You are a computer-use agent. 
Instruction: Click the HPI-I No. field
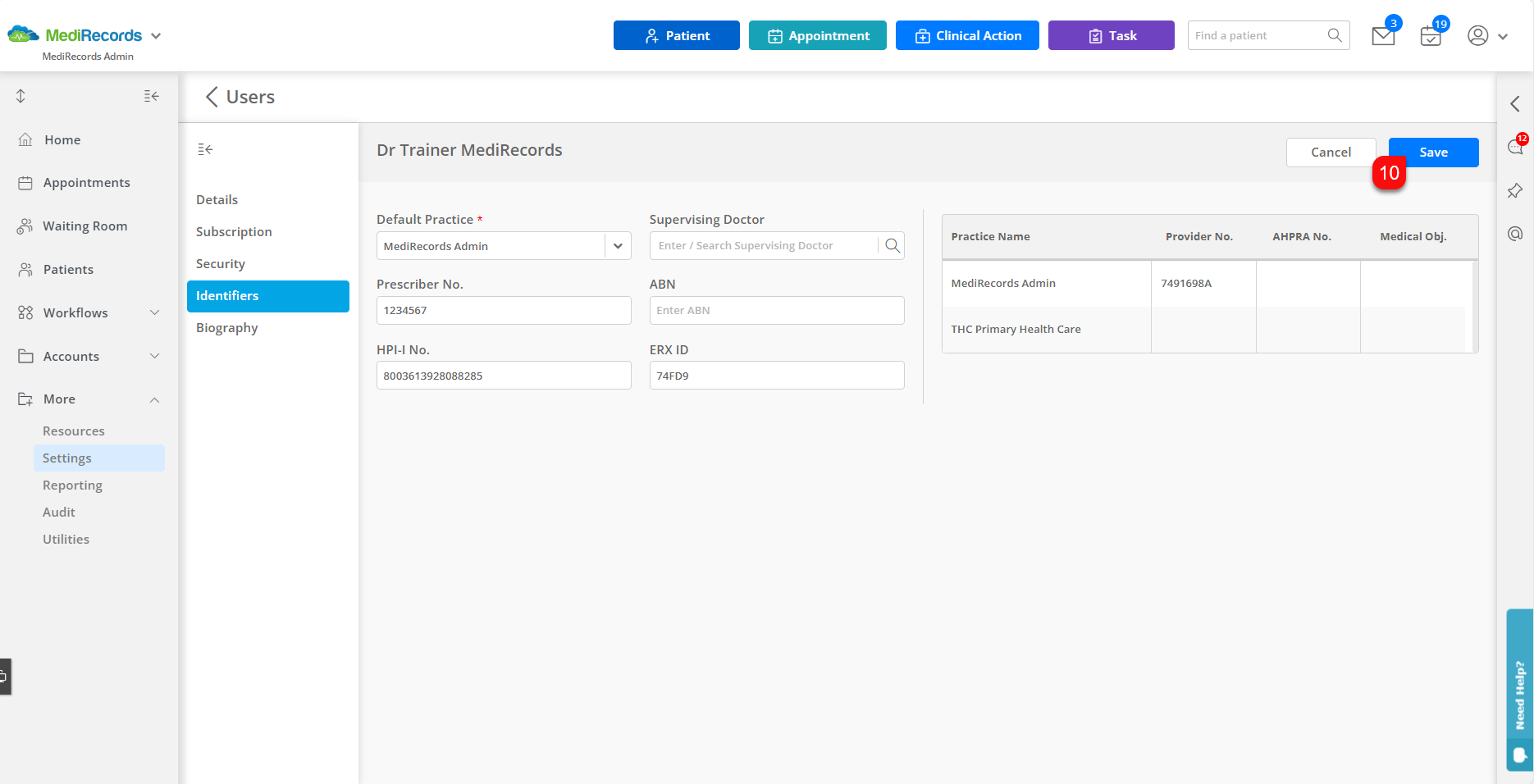[504, 376]
